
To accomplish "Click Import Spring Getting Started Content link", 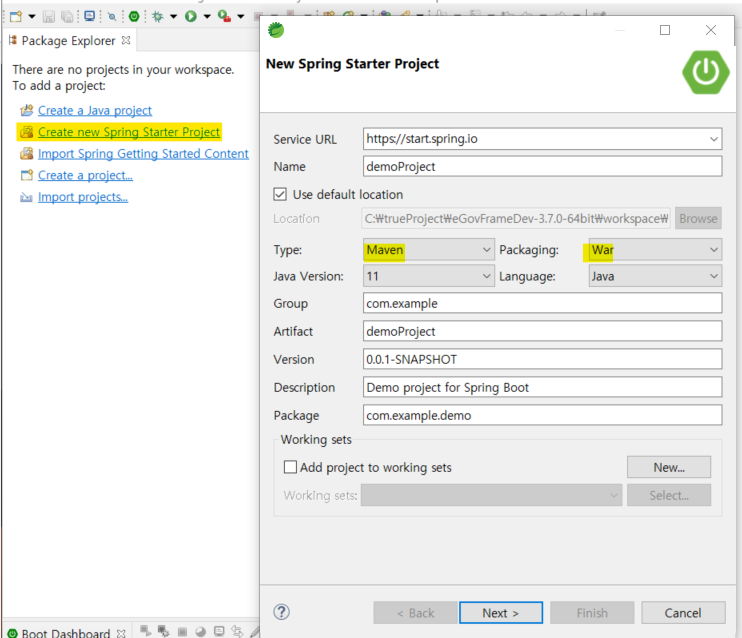I will point(143,154).
